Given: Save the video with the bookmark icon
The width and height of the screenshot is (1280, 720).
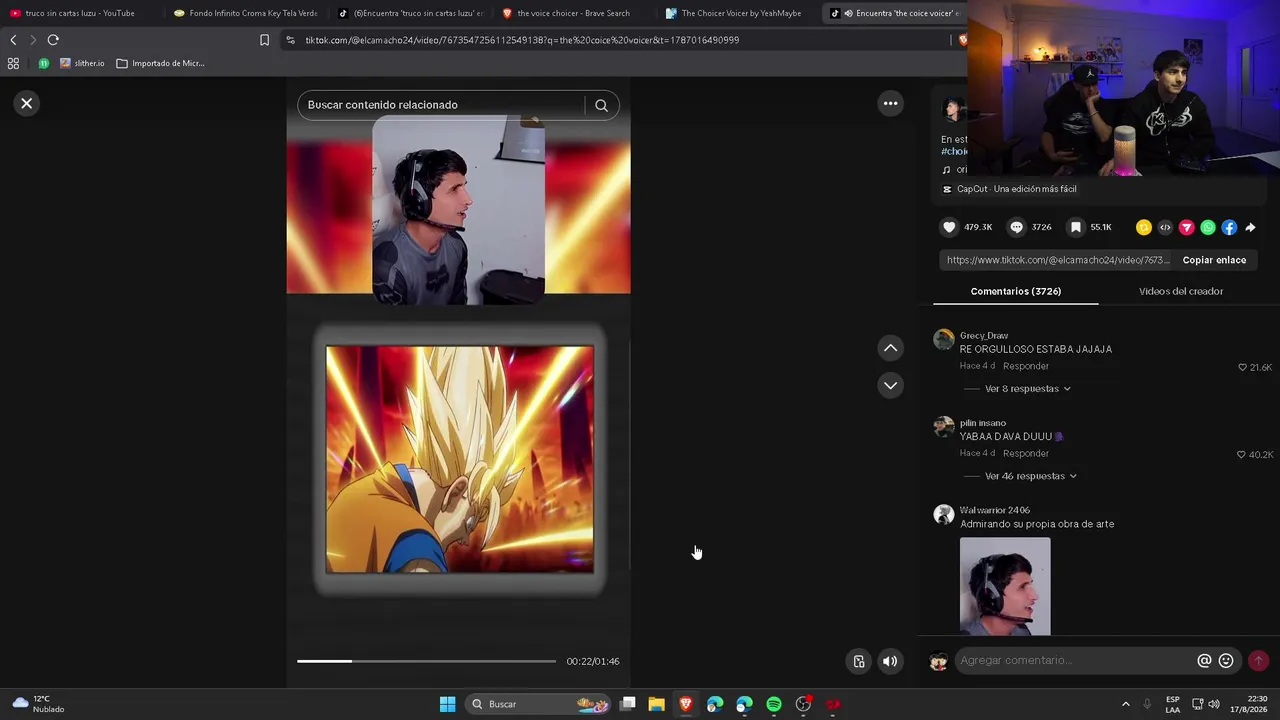Looking at the screenshot, I should (x=1076, y=227).
